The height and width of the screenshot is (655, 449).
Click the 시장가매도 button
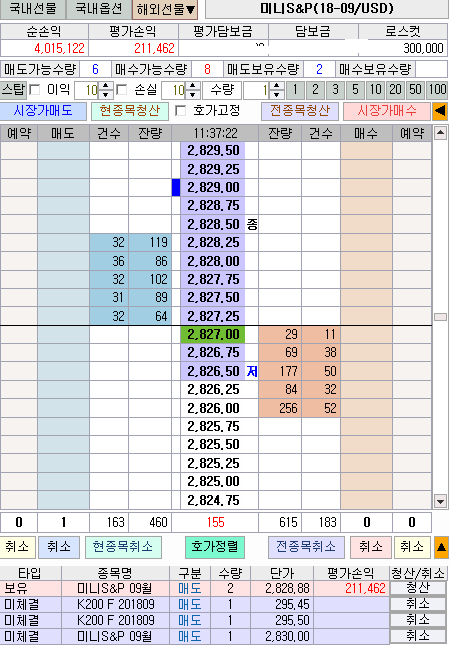[43, 111]
